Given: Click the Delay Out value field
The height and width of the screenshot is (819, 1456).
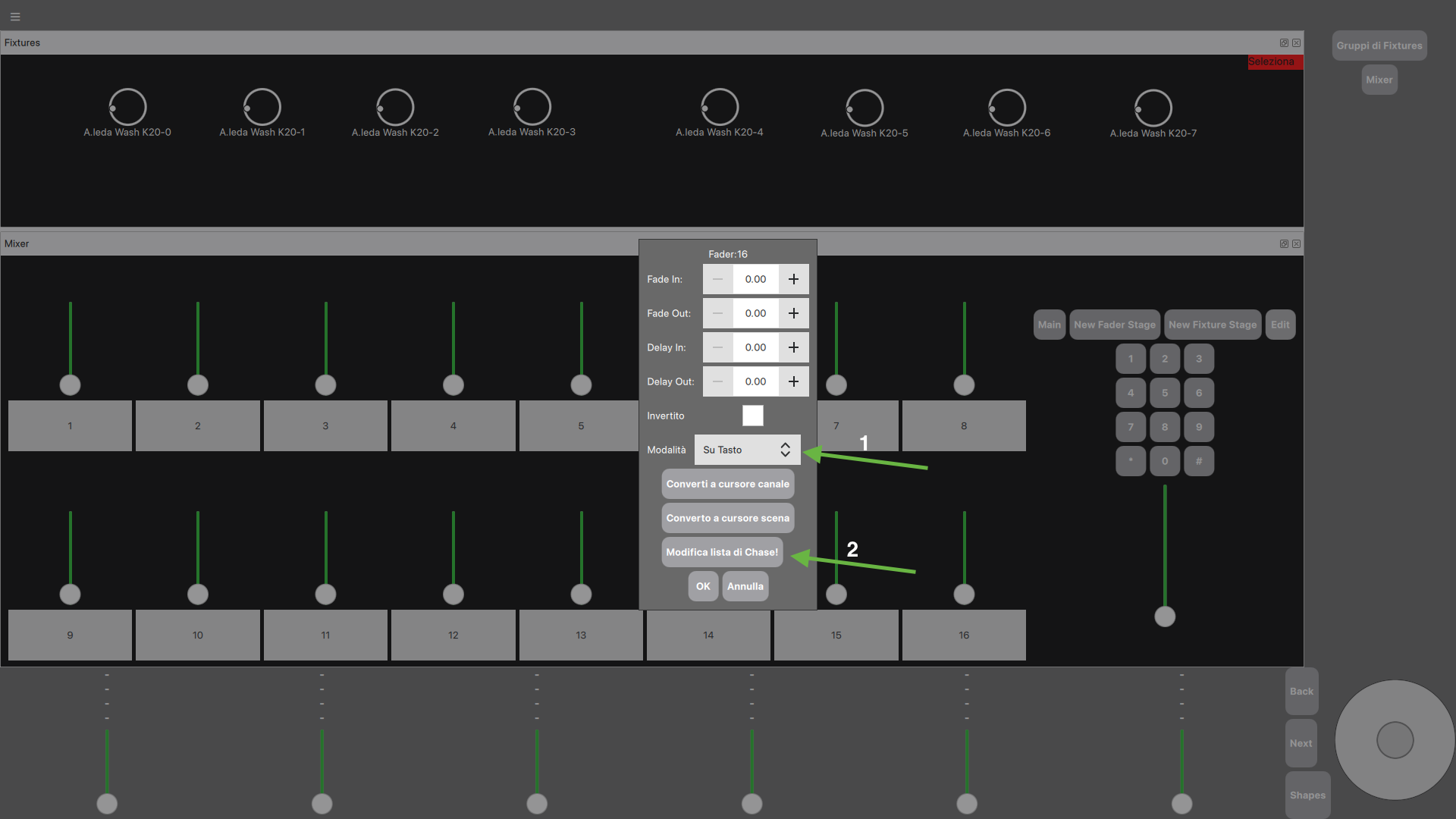Looking at the screenshot, I should tap(755, 381).
